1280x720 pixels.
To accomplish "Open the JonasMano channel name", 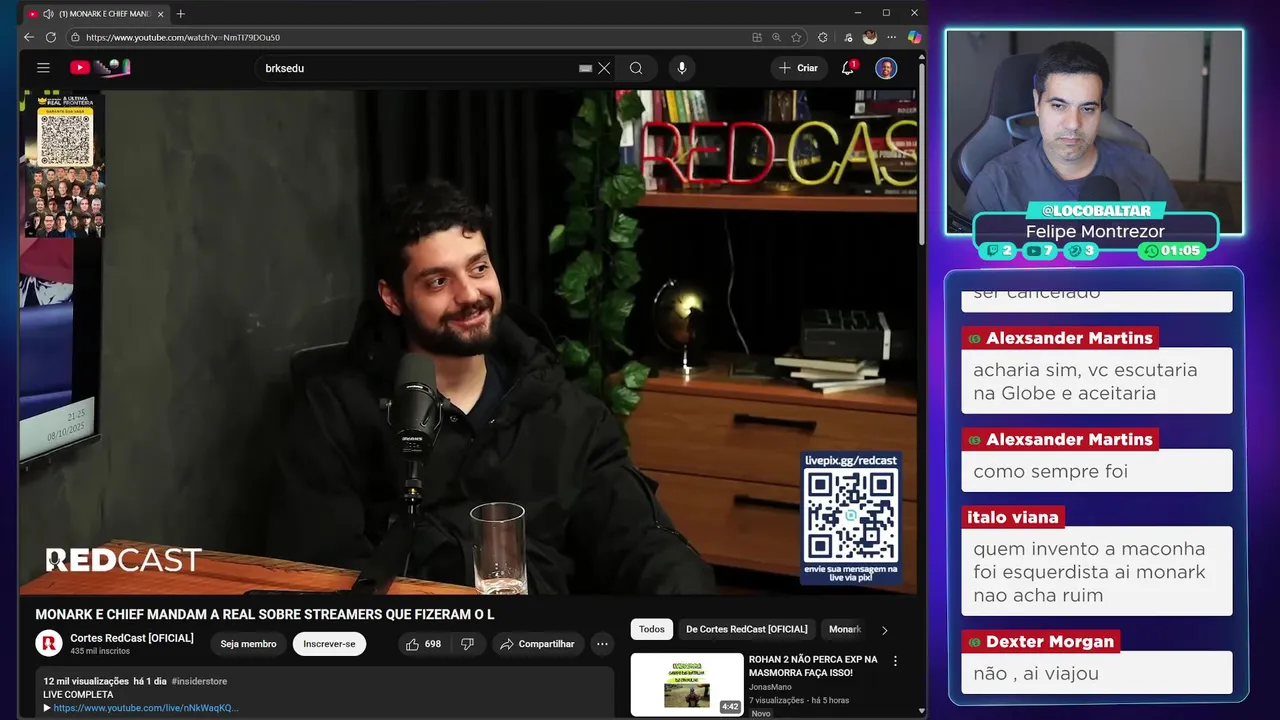I will click(x=770, y=687).
